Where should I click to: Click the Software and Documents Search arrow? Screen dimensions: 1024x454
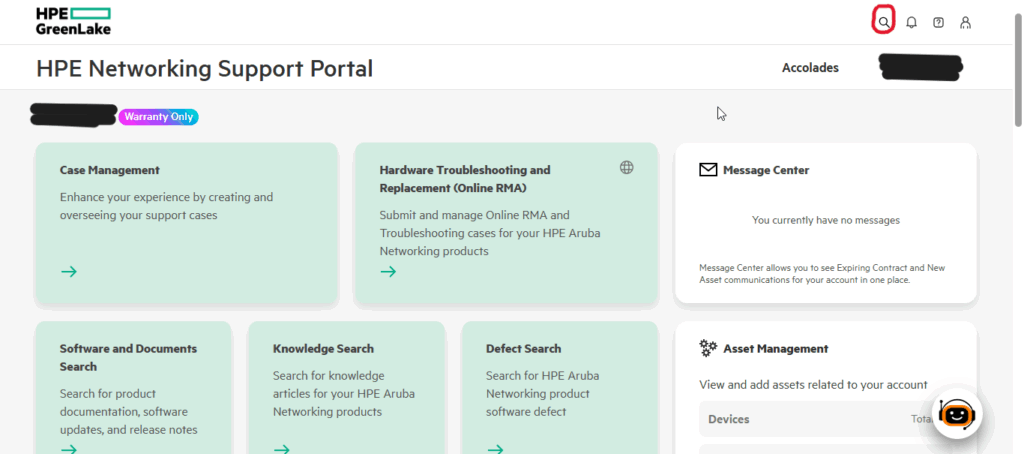tap(69, 449)
